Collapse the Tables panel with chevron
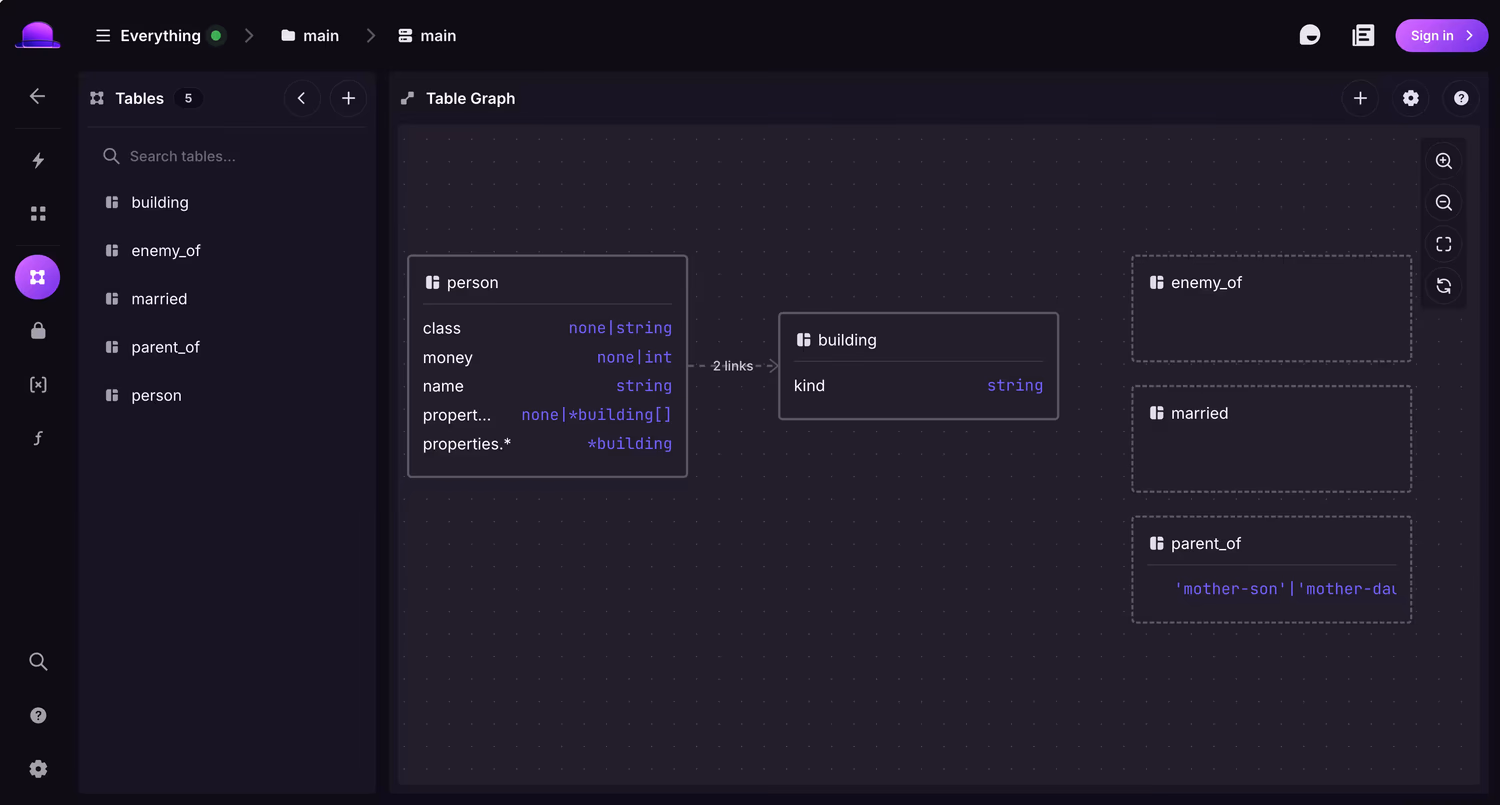Screen dimensions: 1500x805 (x=302, y=98)
